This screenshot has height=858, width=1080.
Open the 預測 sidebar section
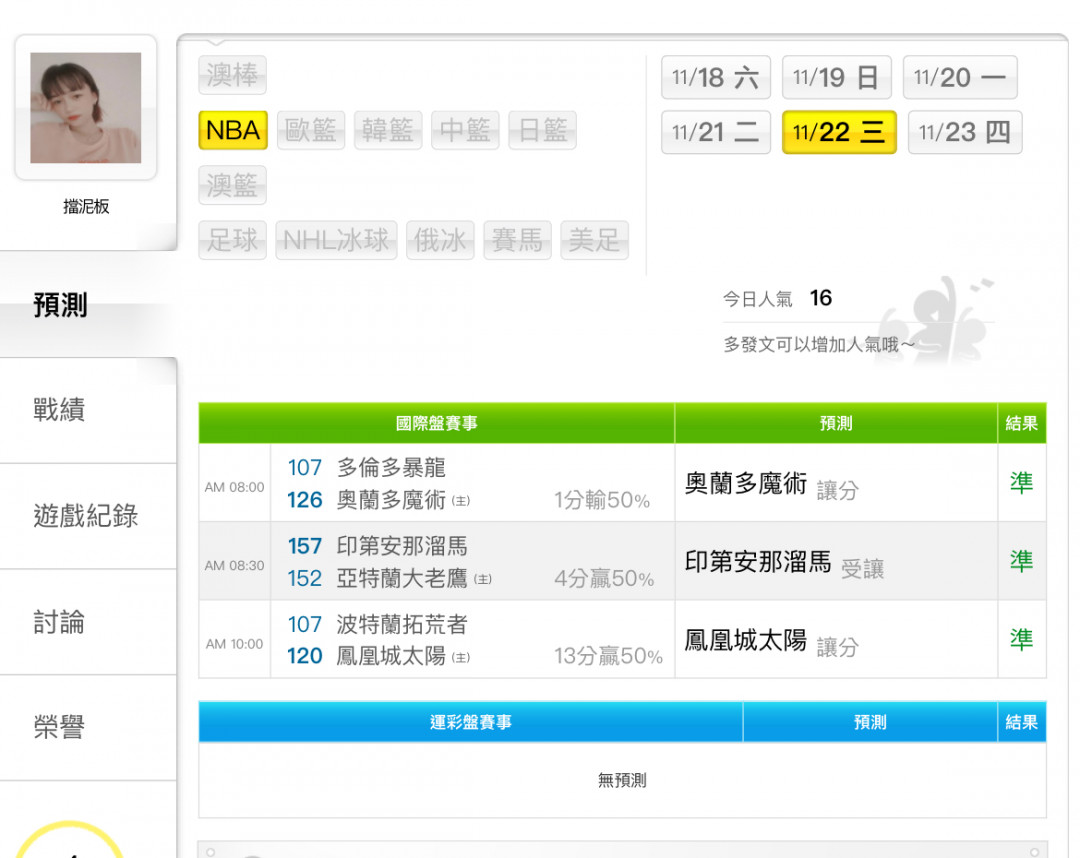pos(88,304)
